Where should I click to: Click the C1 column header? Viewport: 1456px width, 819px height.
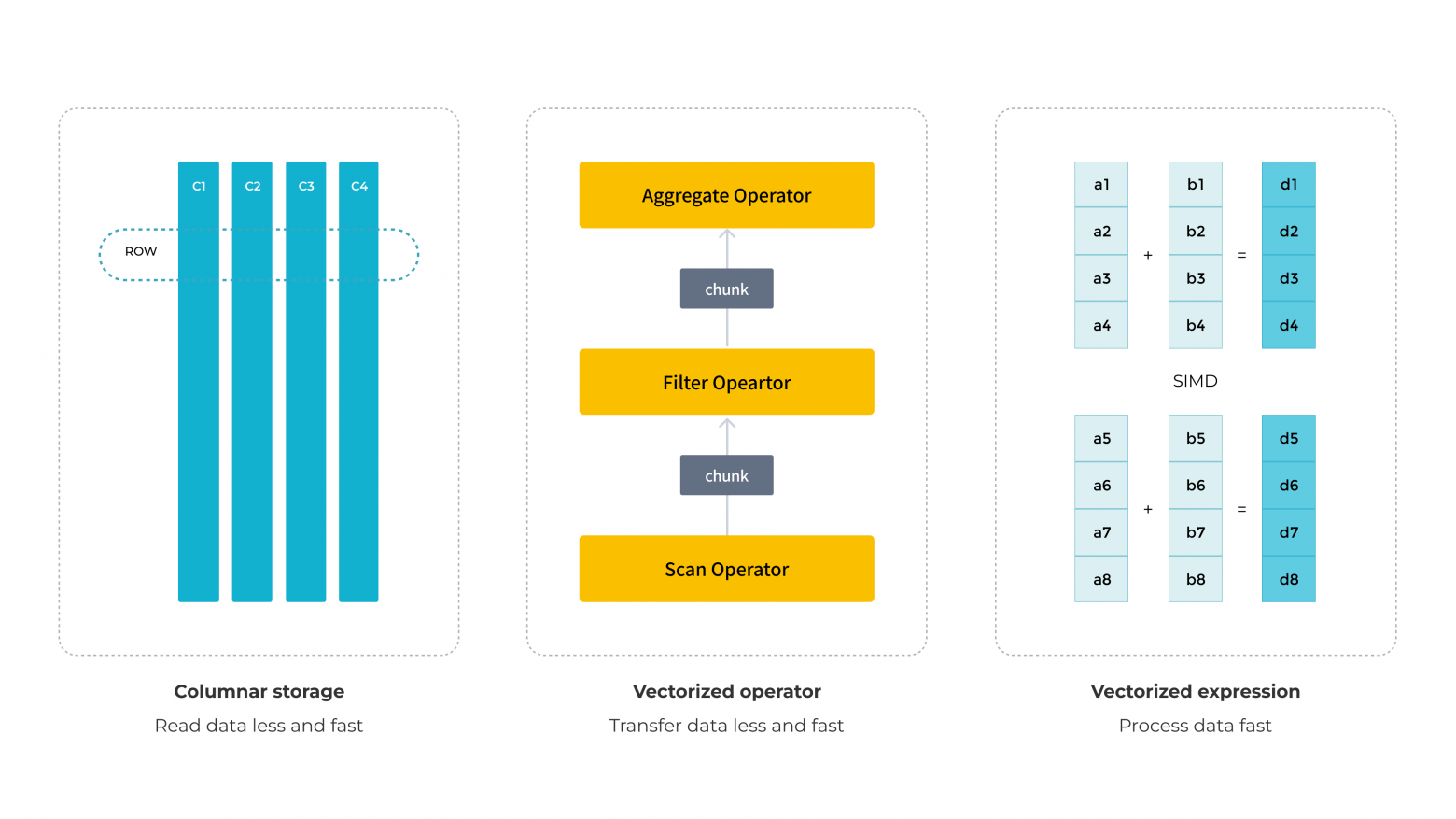[199, 186]
